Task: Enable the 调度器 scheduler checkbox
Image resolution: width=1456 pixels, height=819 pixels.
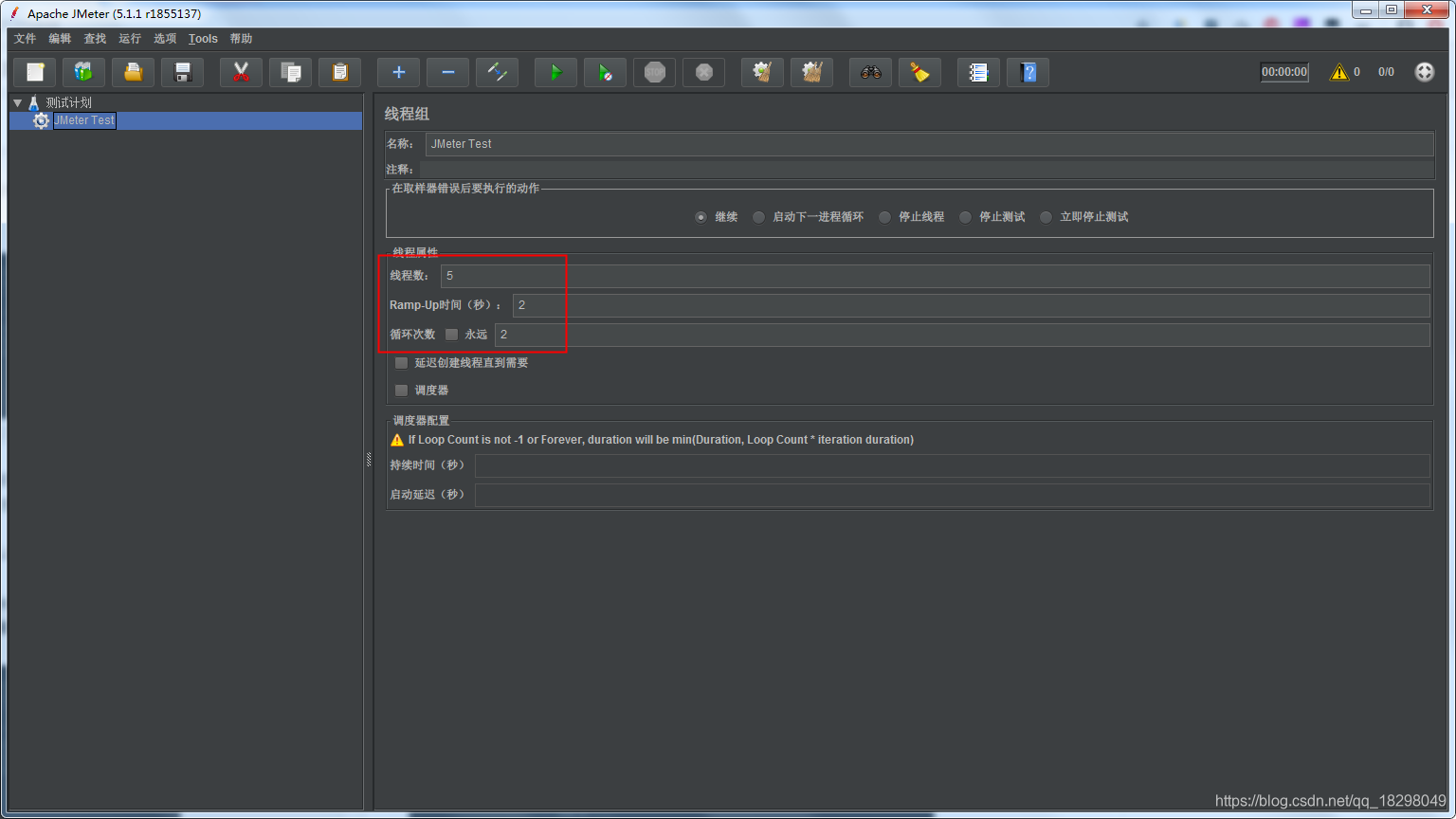Action: coord(401,391)
